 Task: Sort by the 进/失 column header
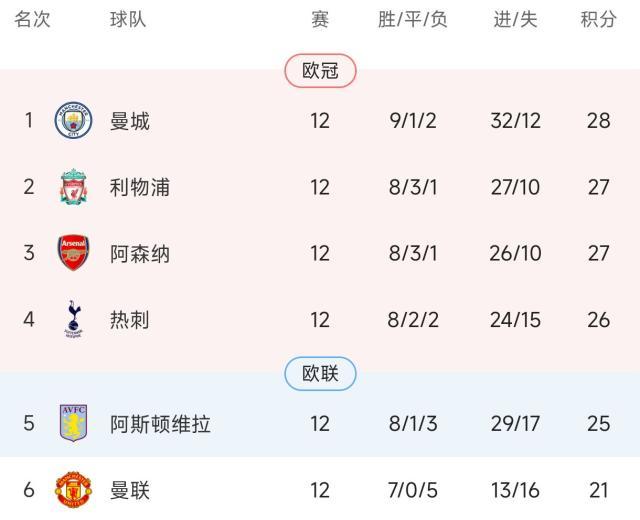(x=515, y=20)
